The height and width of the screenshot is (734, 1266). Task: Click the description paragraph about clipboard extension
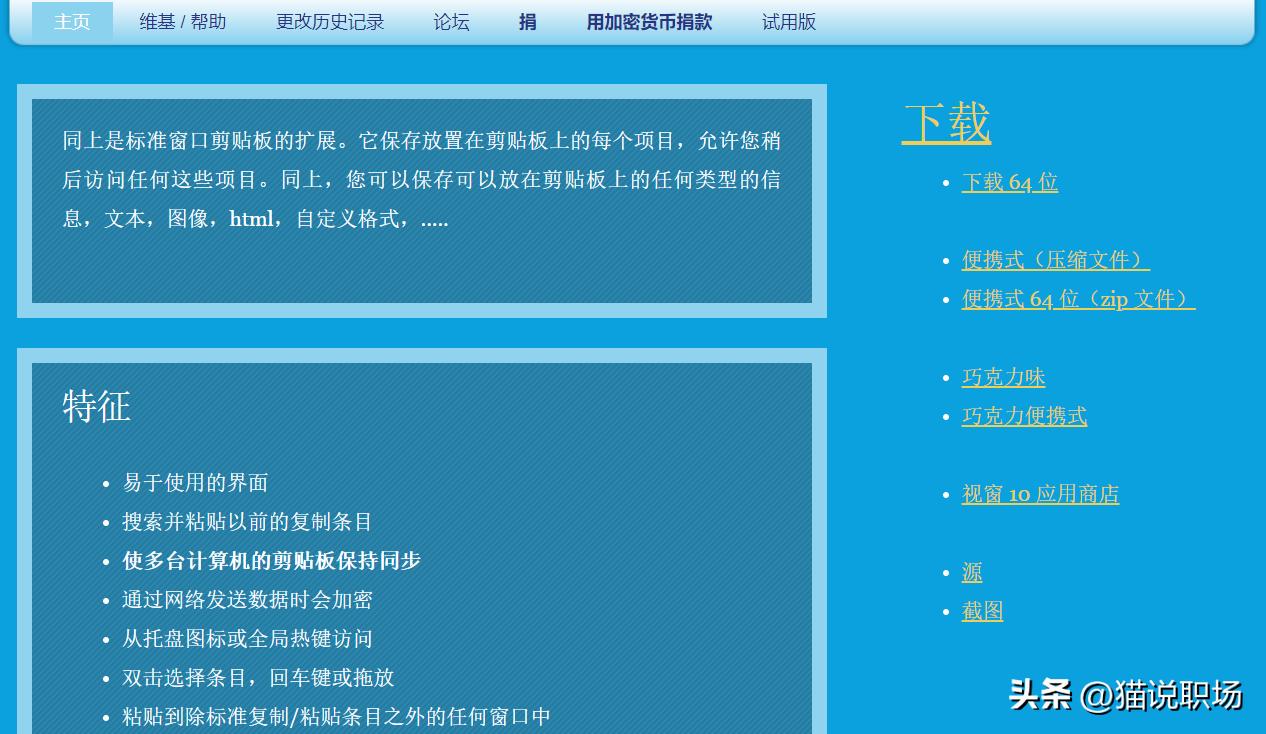coord(420,180)
